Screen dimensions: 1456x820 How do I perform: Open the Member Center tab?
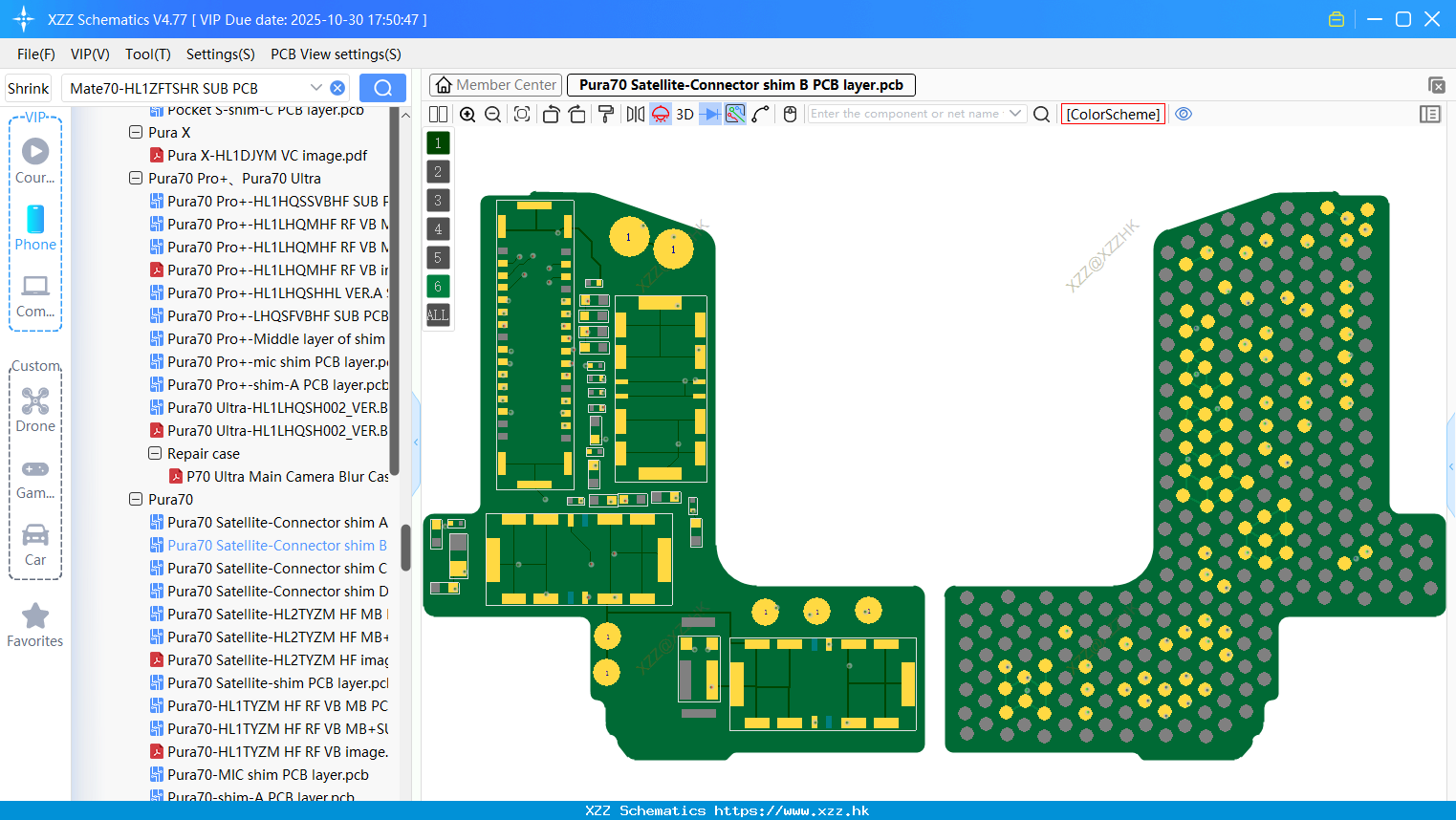495,85
